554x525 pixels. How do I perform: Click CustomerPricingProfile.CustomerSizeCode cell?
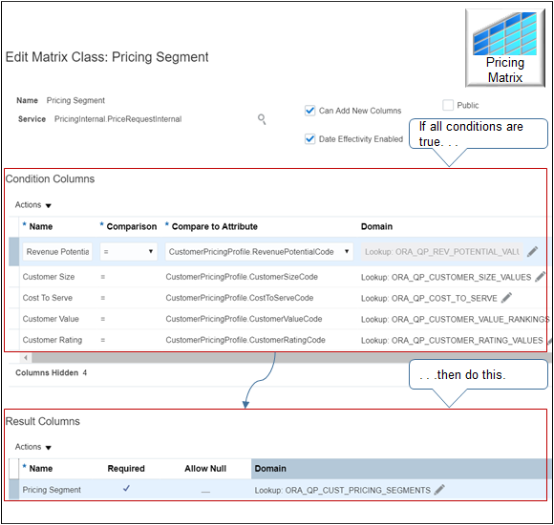242,277
